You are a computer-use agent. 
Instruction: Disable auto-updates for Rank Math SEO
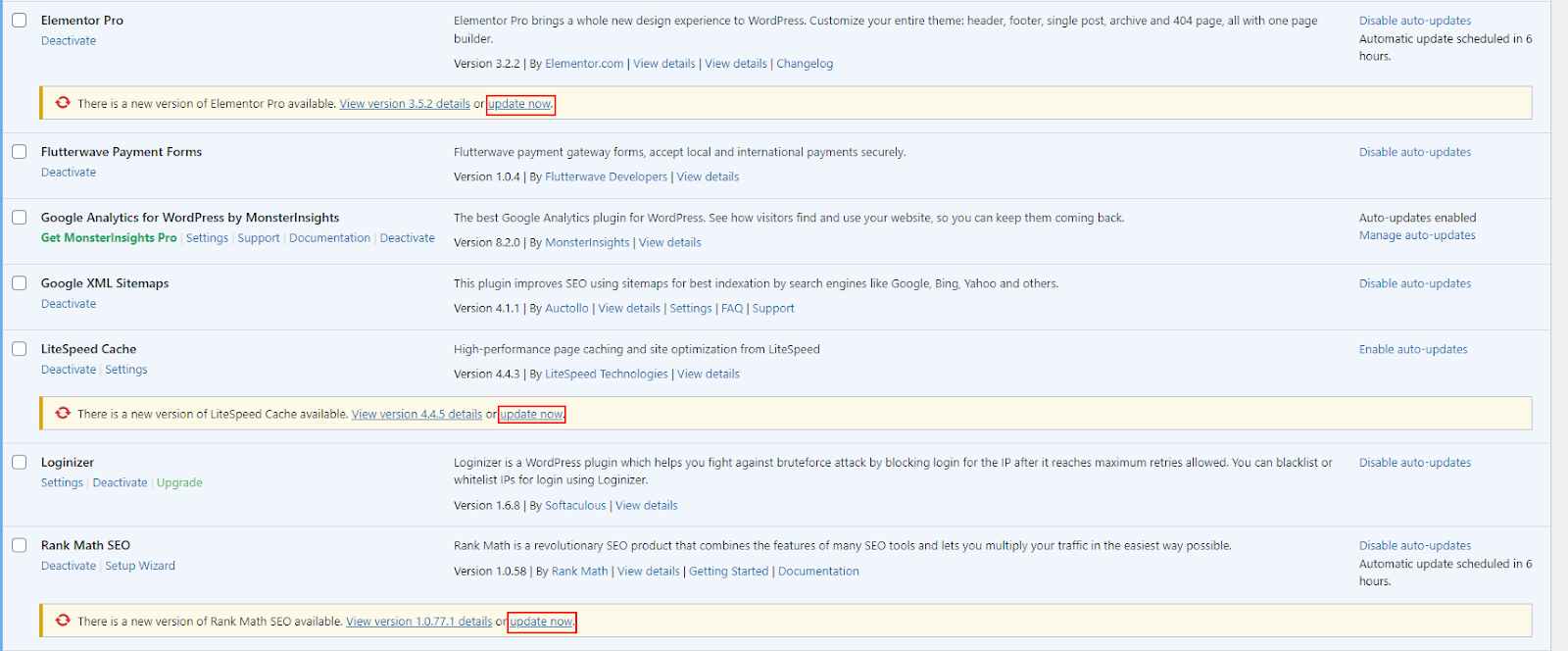pyautogui.click(x=1415, y=546)
